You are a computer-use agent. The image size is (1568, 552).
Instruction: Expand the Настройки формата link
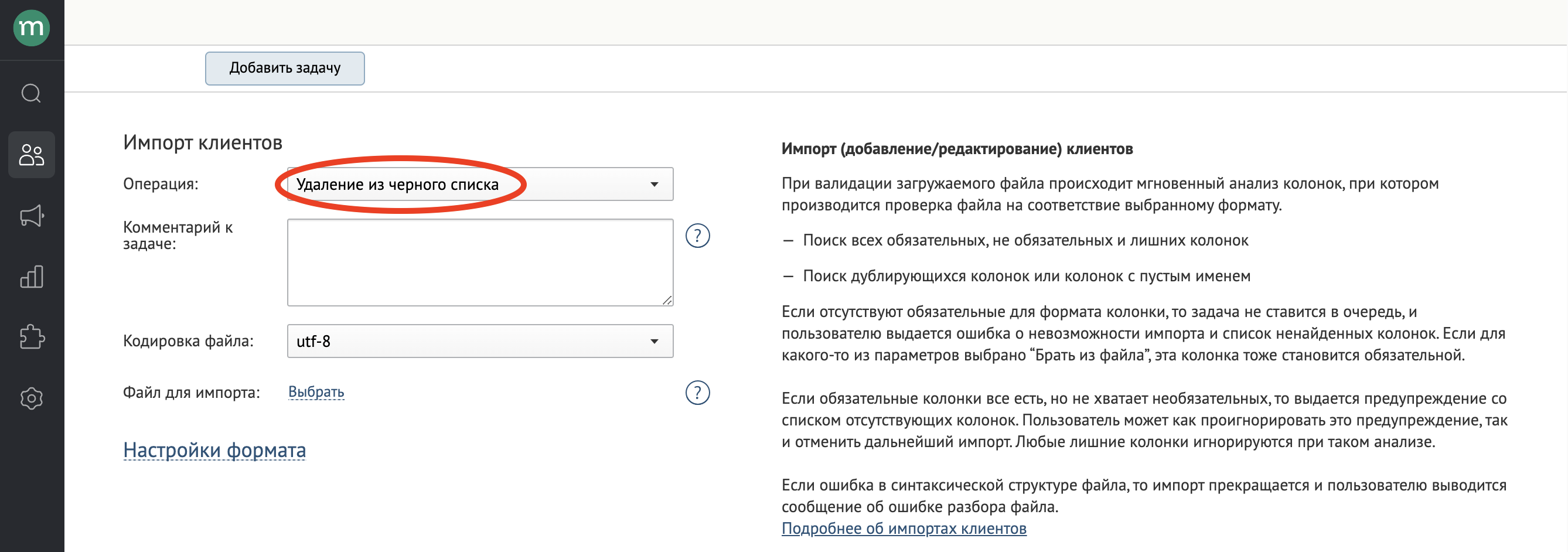click(214, 450)
